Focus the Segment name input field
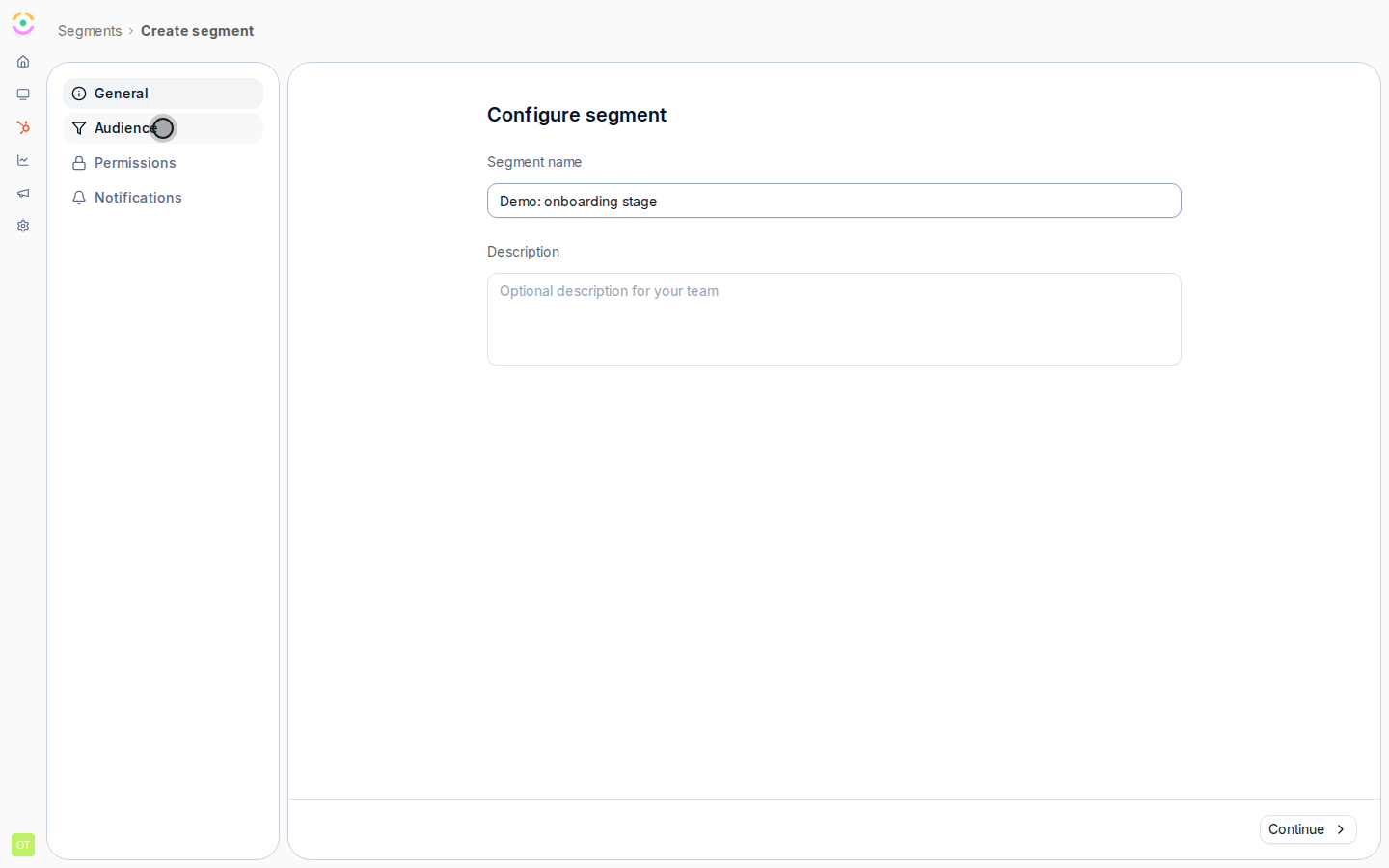This screenshot has height=868, width=1389. click(x=834, y=201)
